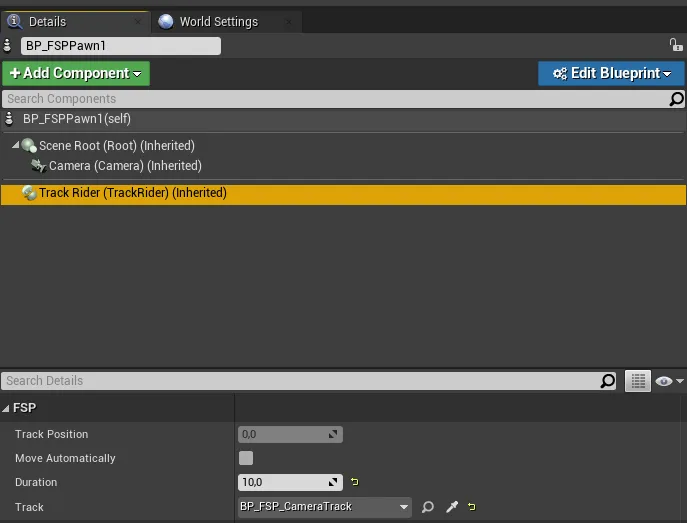
Task: Collapse the FSP category section
Action: (7, 408)
